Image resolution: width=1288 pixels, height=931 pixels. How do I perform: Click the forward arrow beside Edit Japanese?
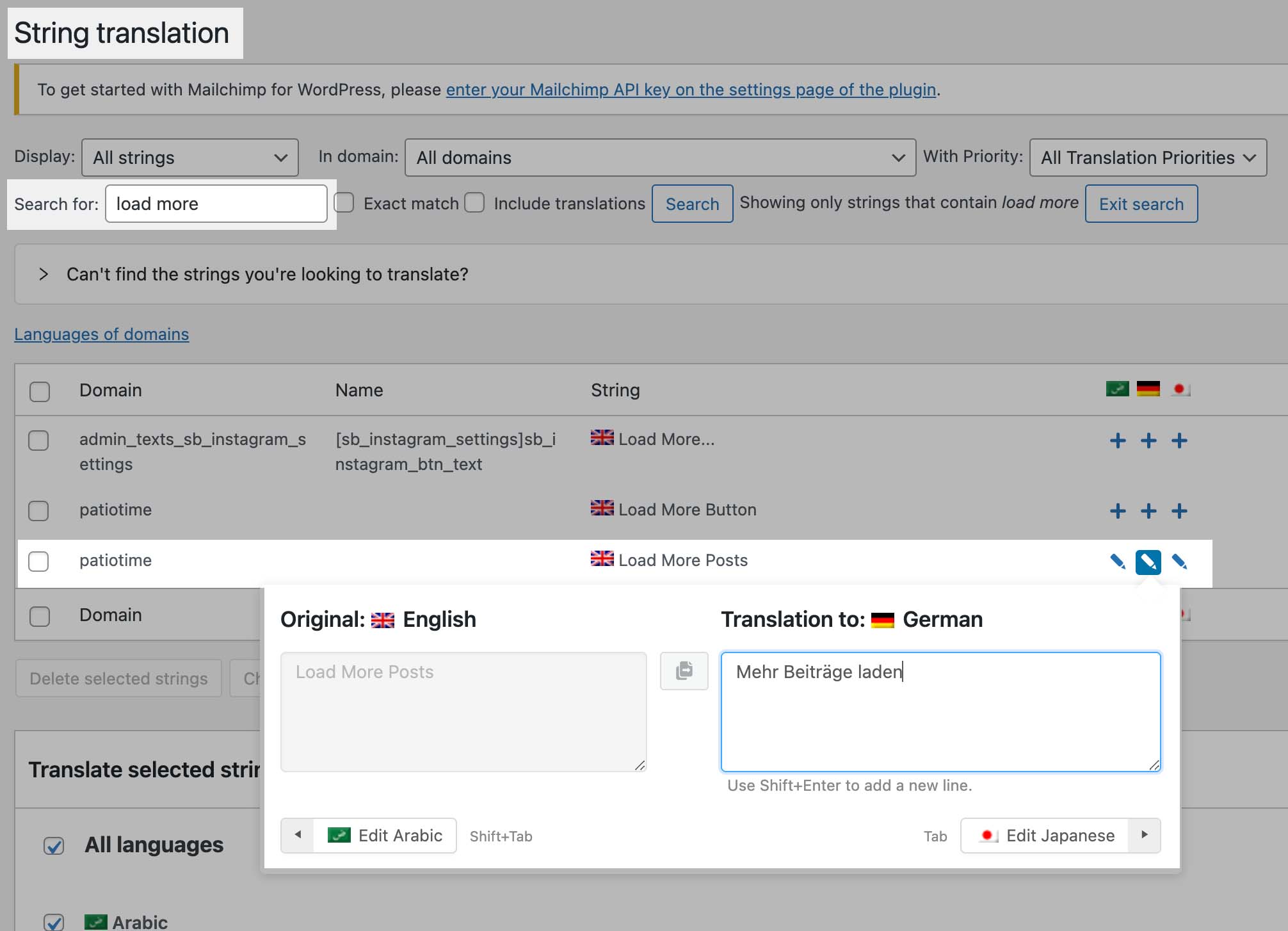1145,836
